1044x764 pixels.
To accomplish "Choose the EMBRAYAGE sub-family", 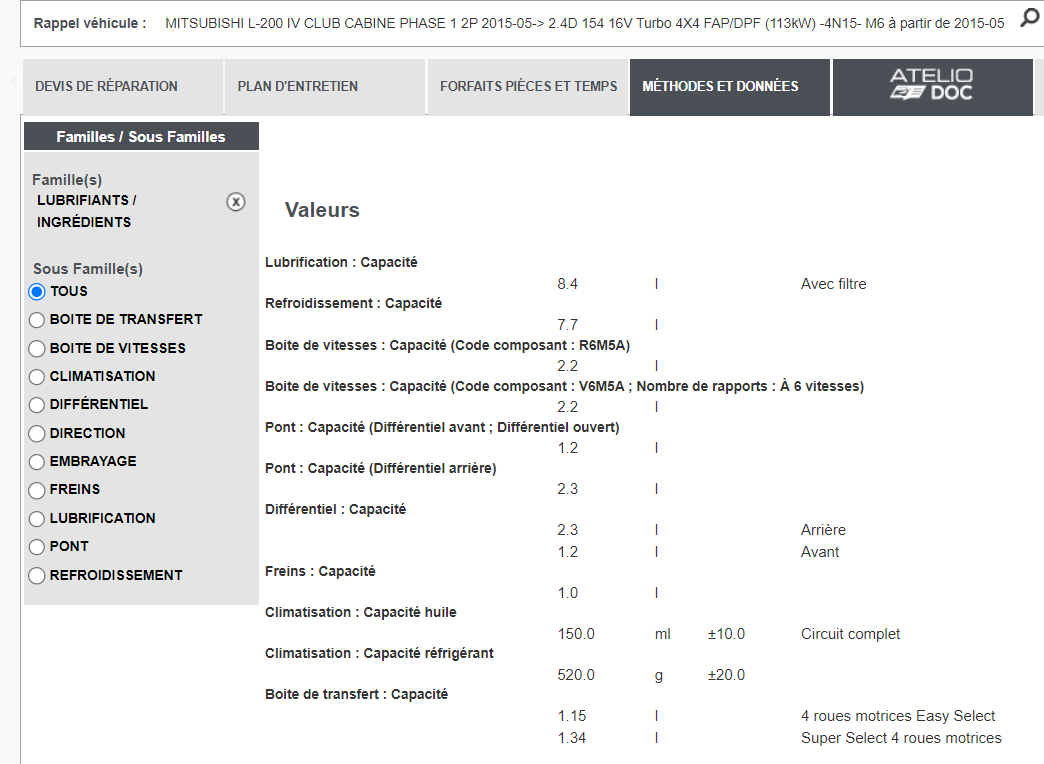I will tap(37, 462).
